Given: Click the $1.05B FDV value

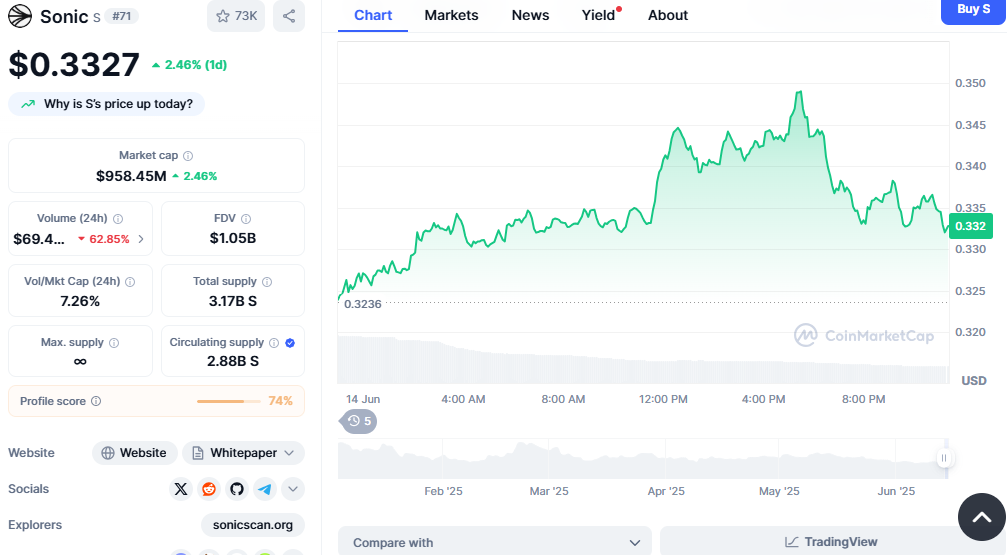Looking at the screenshot, I should pyautogui.click(x=233, y=238).
